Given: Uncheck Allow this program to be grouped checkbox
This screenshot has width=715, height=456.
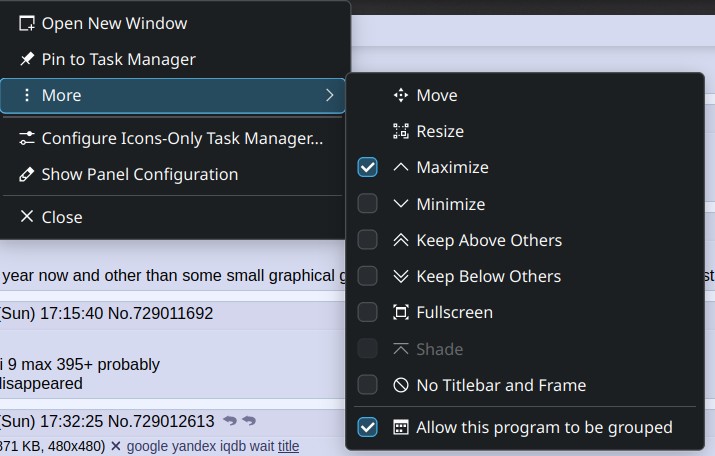Looking at the screenshot, I should 368,427.
